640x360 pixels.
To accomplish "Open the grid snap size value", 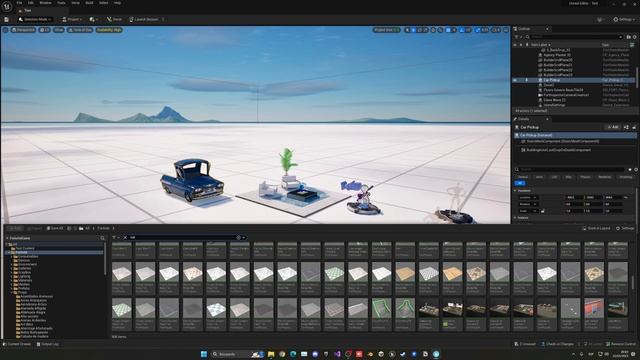I will click(454, 30).
